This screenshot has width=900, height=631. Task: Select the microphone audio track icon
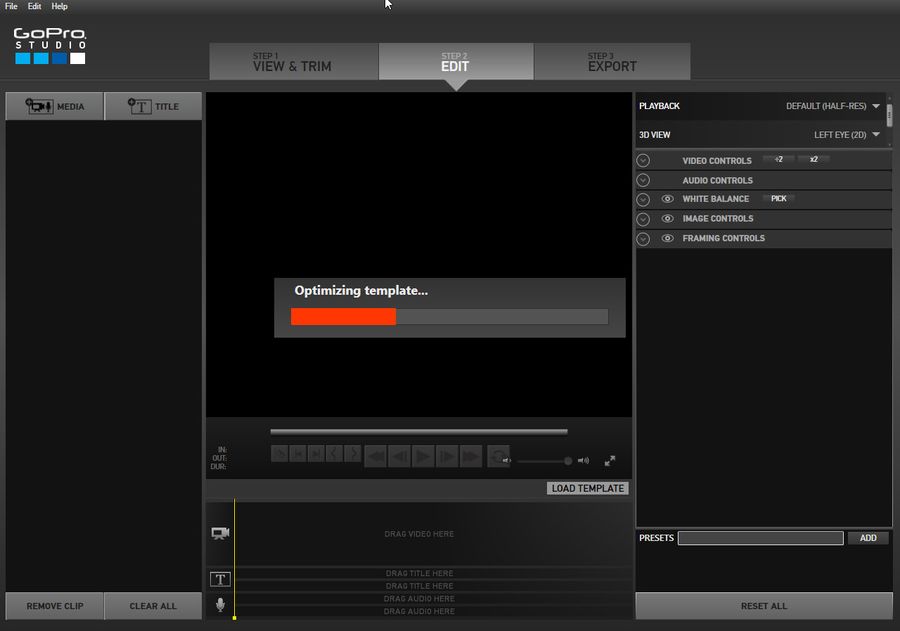click(219, 602)
